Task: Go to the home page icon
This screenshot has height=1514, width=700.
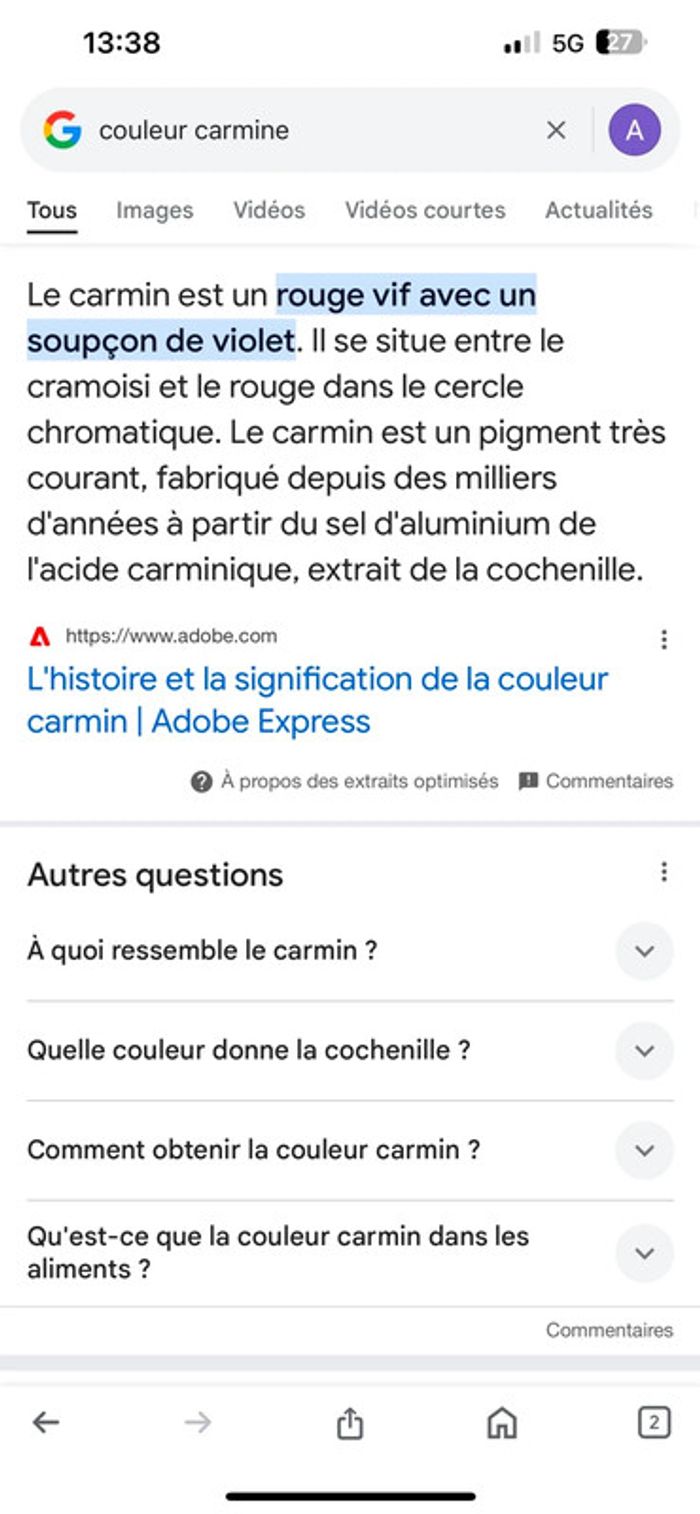Action: point(501,1422)
